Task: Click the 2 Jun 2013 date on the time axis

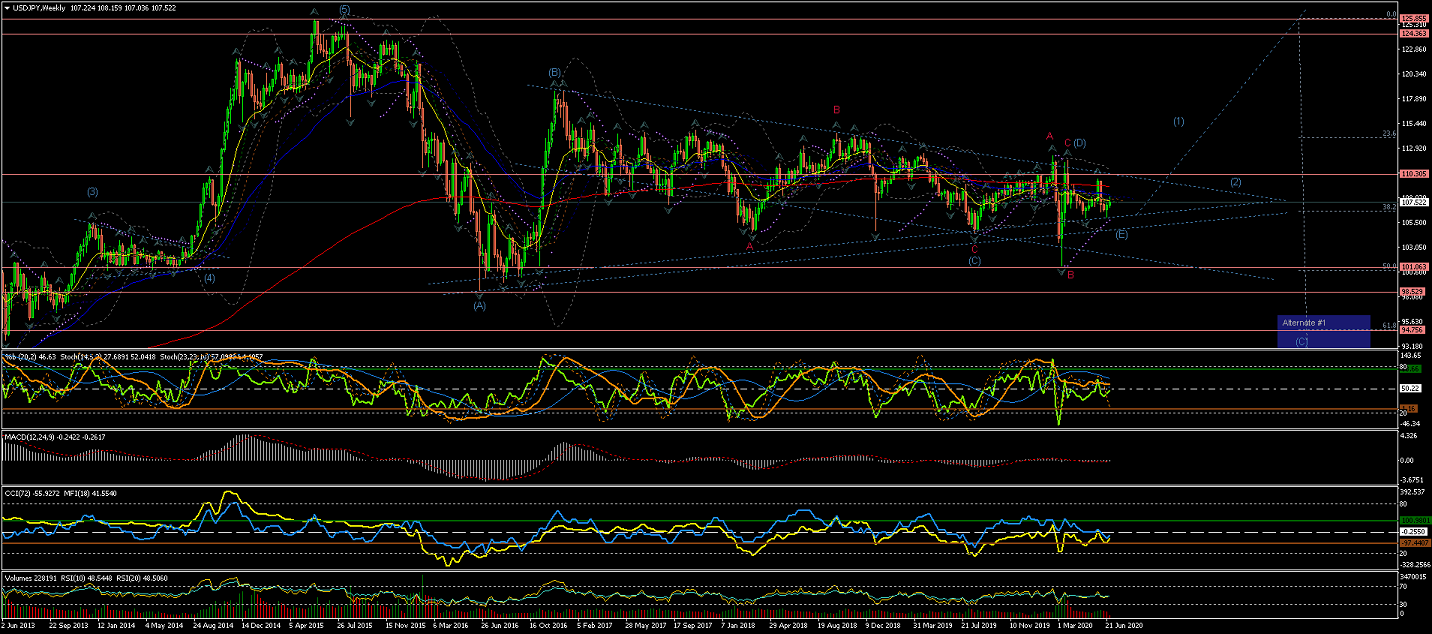Action: tap(22, 625)
